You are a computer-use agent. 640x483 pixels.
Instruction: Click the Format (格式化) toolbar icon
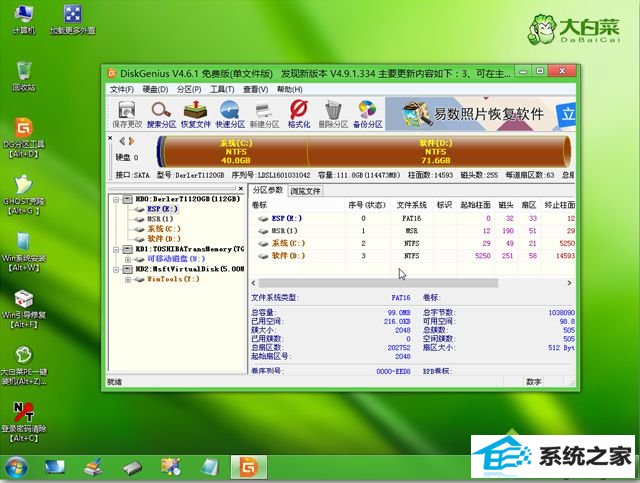pyautogui.click(x=299, y=114)
